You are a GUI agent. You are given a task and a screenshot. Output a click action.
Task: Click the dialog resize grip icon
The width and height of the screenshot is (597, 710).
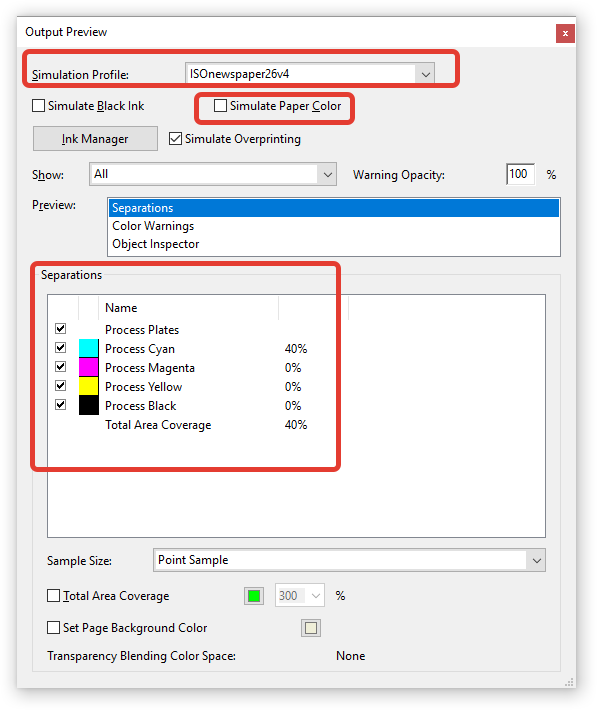coord(569,682)
